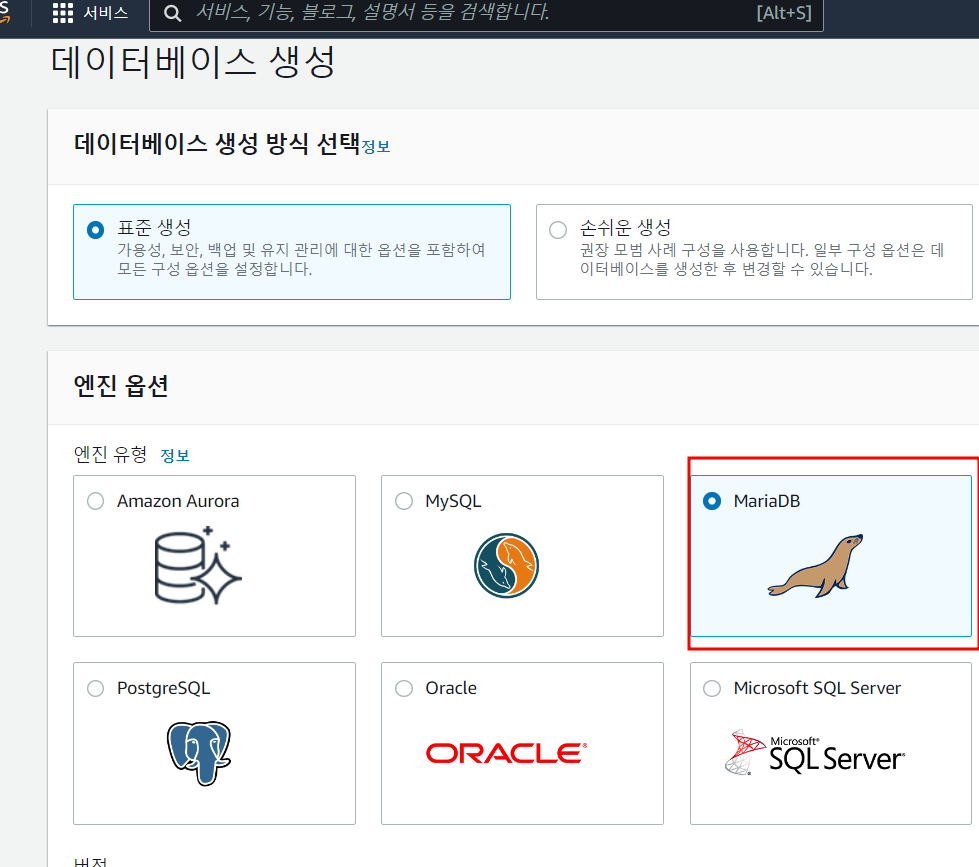Click the MariaDB seal logo
The height and width of the screenshot is (867, 979).
pyautogui.click(x=815, y=566)
